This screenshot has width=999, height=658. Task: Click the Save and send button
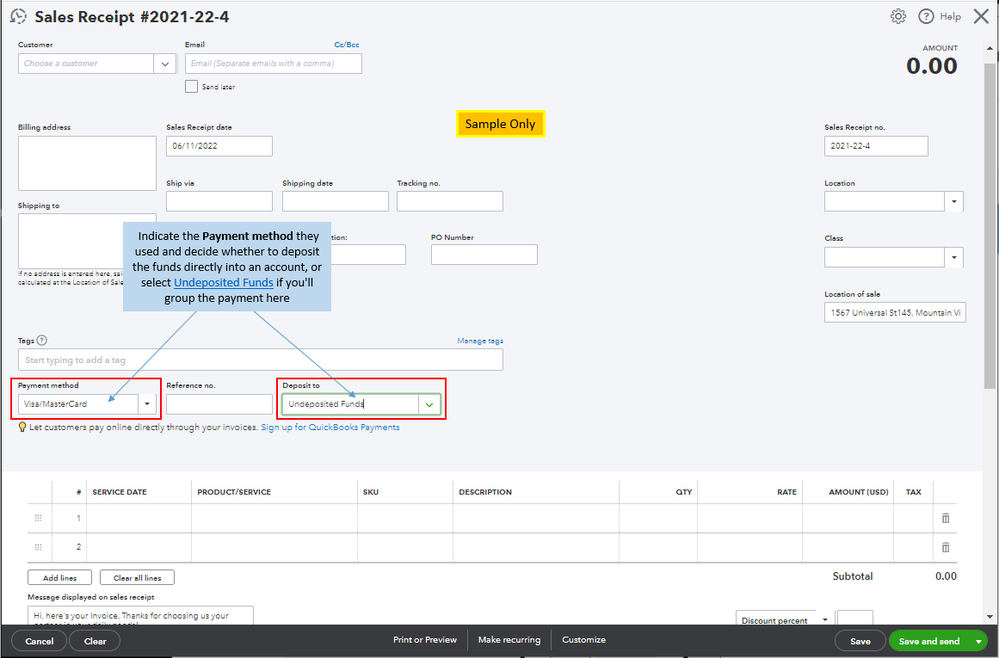[x=929, y=641]
